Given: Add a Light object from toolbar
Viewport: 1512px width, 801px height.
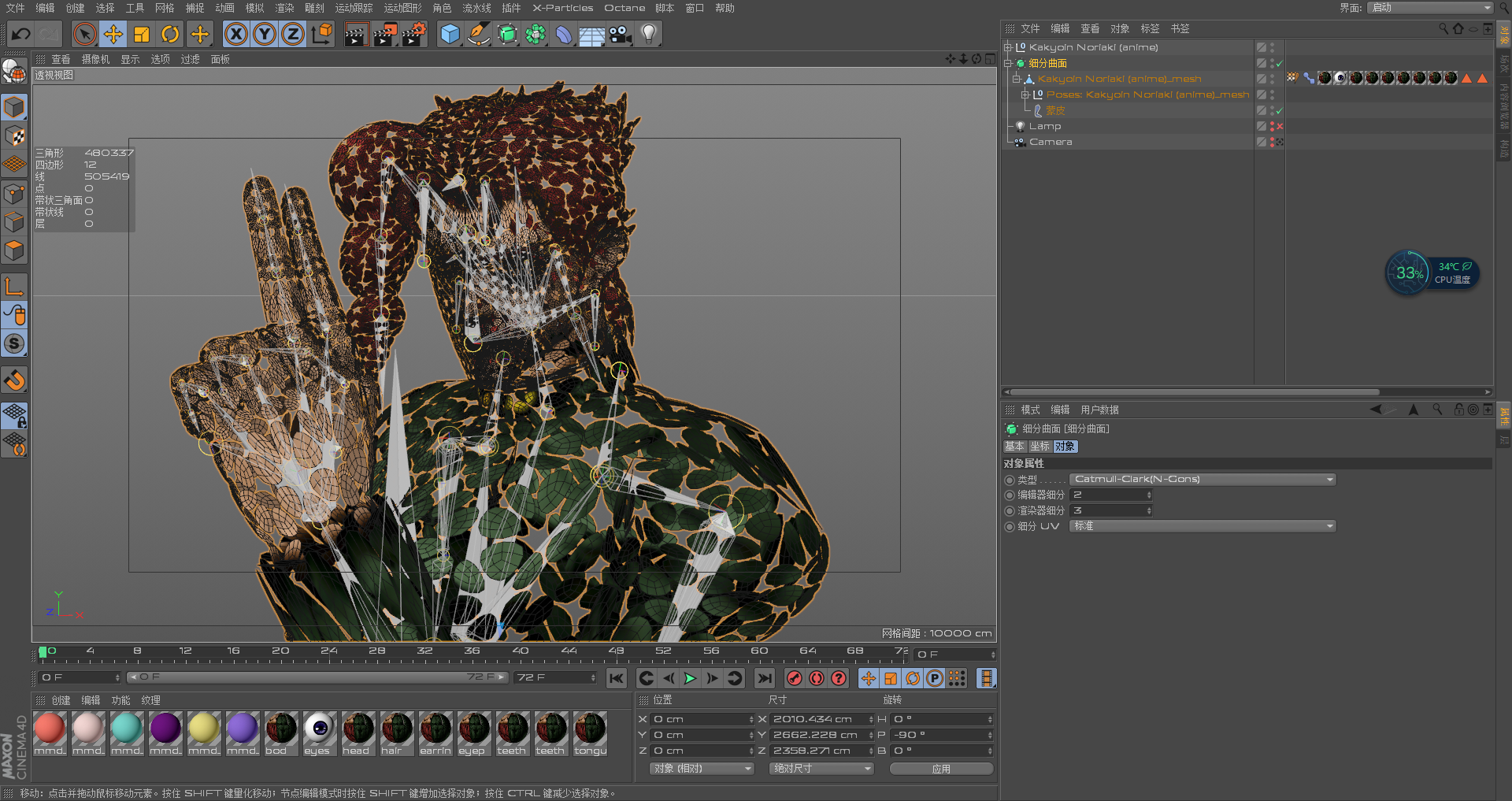Looking at the screenshot, I should coord(649,34).
